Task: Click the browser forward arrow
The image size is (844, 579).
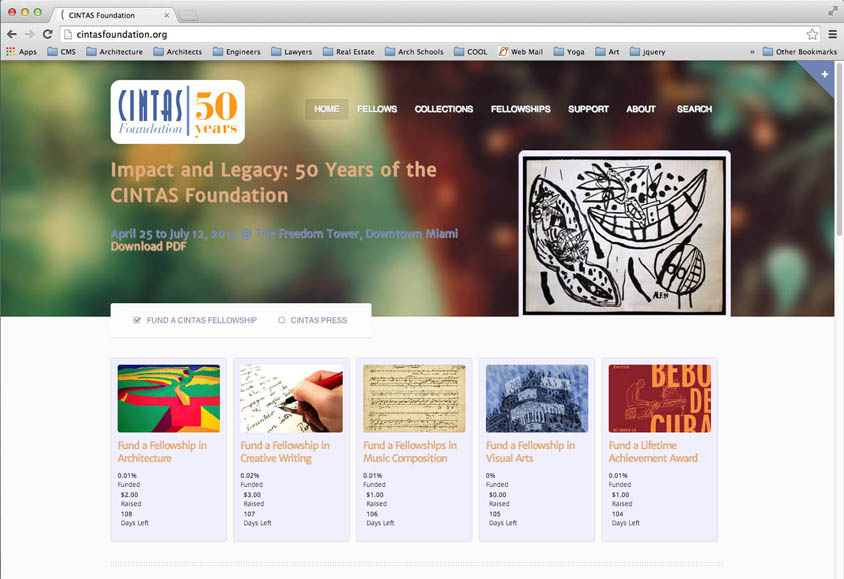Action: (x=30, y=34)
